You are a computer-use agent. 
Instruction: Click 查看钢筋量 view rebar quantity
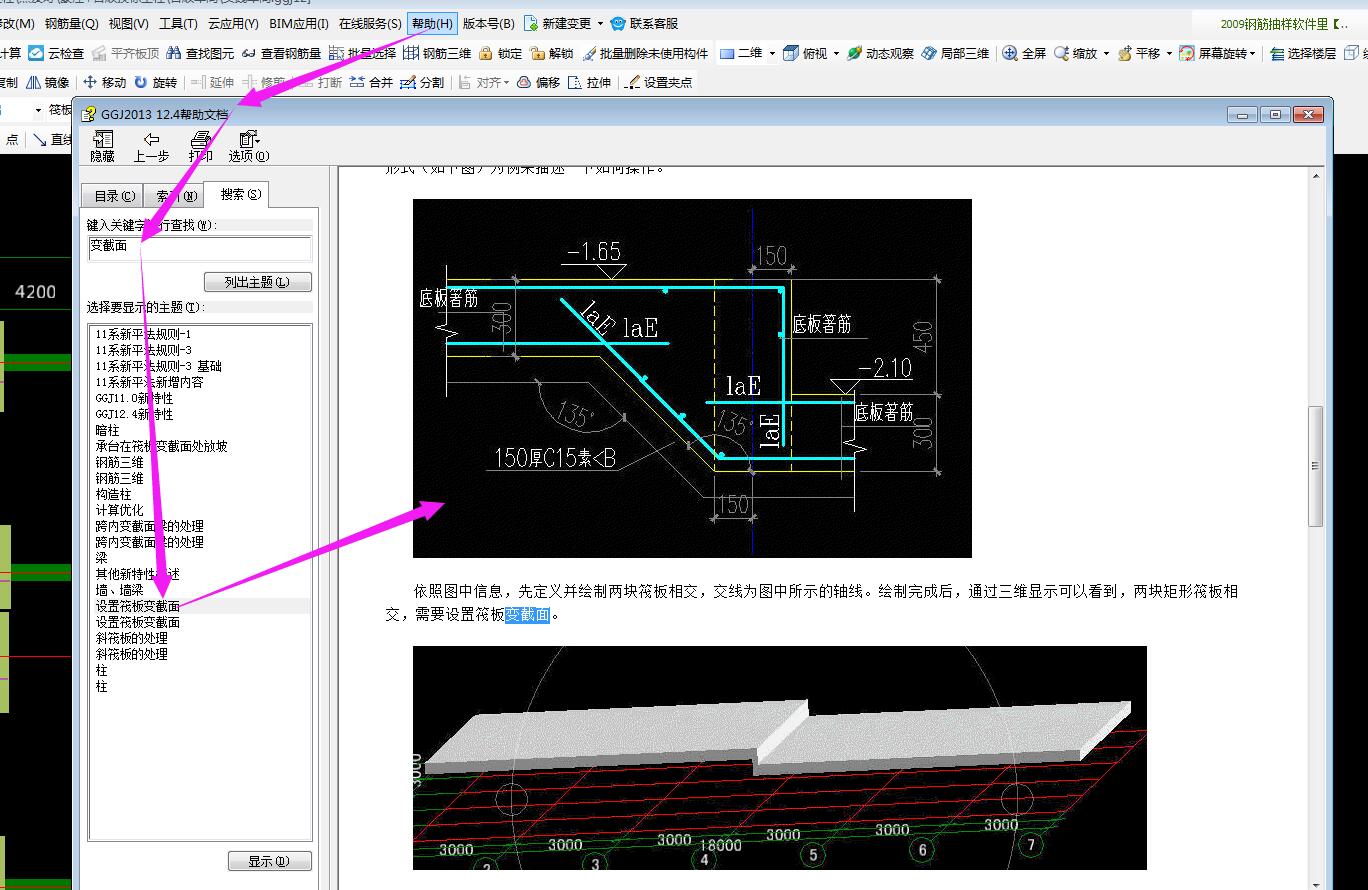(282, 53)
